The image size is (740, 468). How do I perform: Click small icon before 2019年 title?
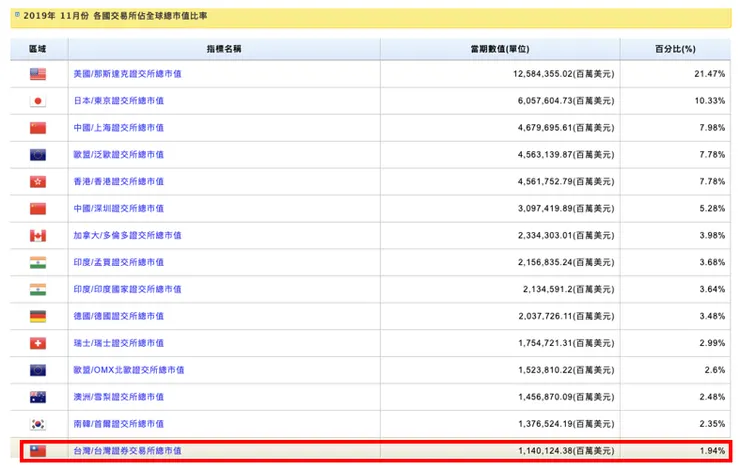click(x=17, y=15)
